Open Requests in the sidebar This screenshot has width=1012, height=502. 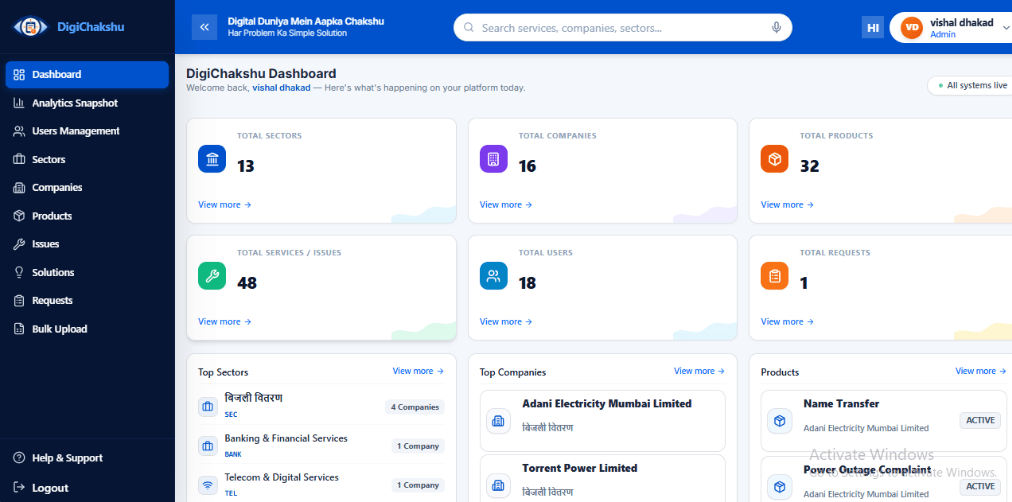[x=87, y=301]
